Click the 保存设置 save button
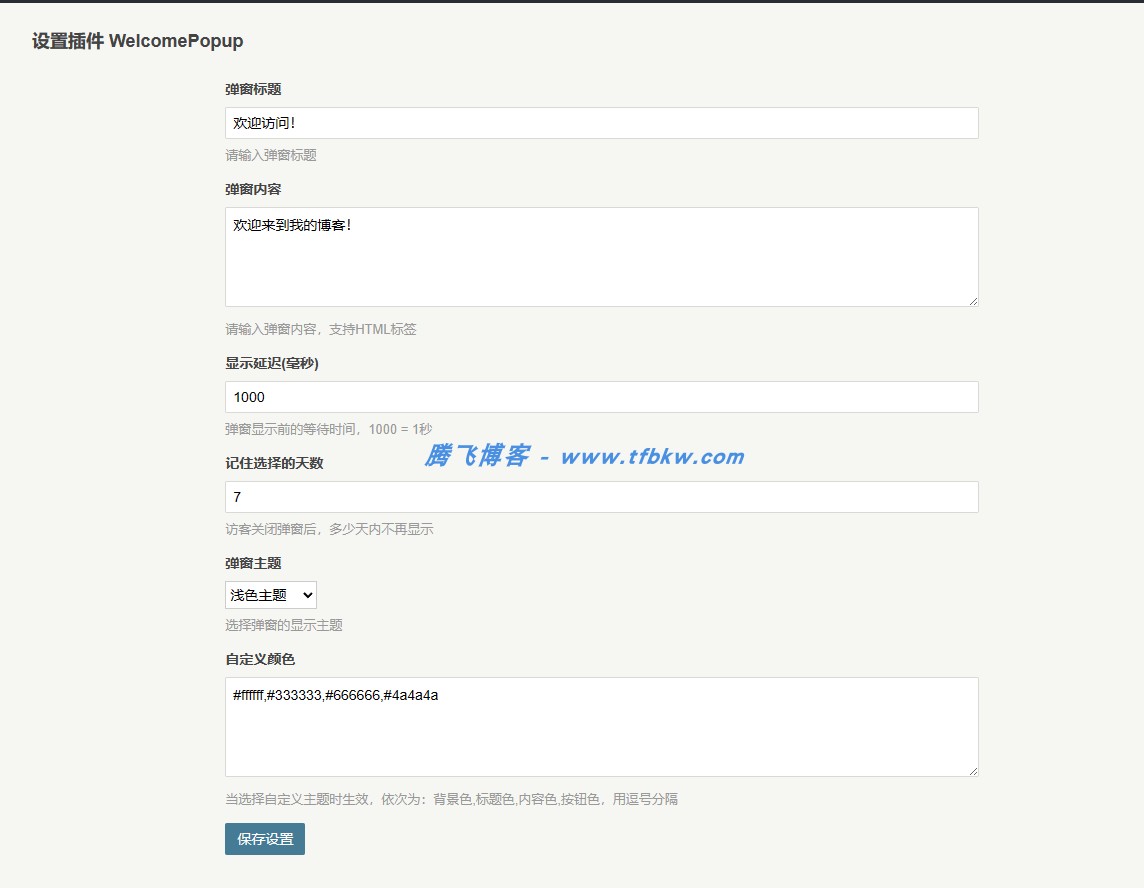 [264, 840]
